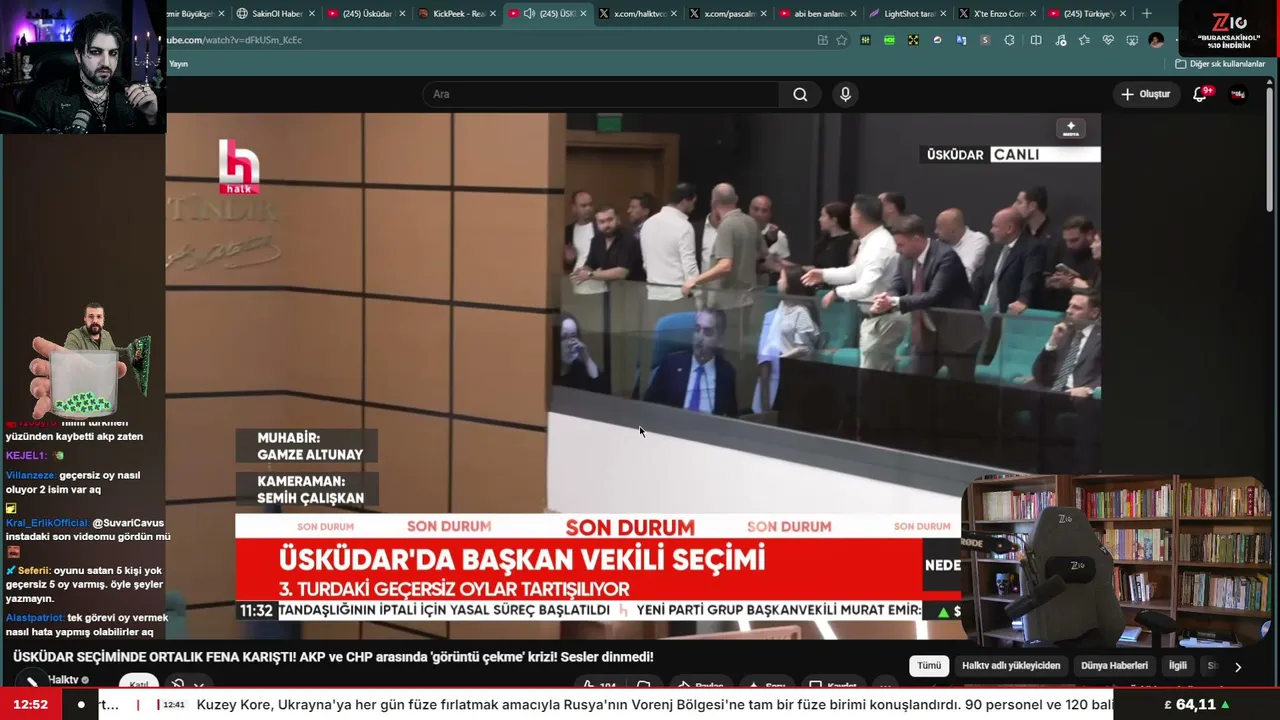
Task: Click the @SuvariCavus mention in chat
Action: coord(128,523)
